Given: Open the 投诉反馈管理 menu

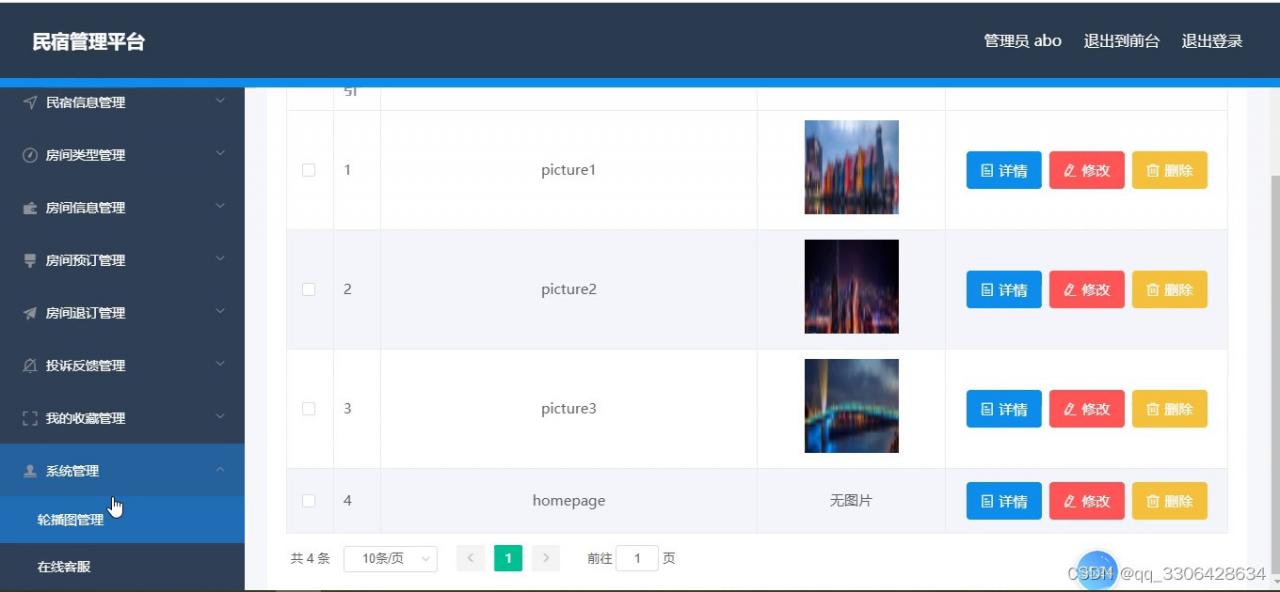Looking at the screenshot, I should pyautogui.click(x=122, y=366).
